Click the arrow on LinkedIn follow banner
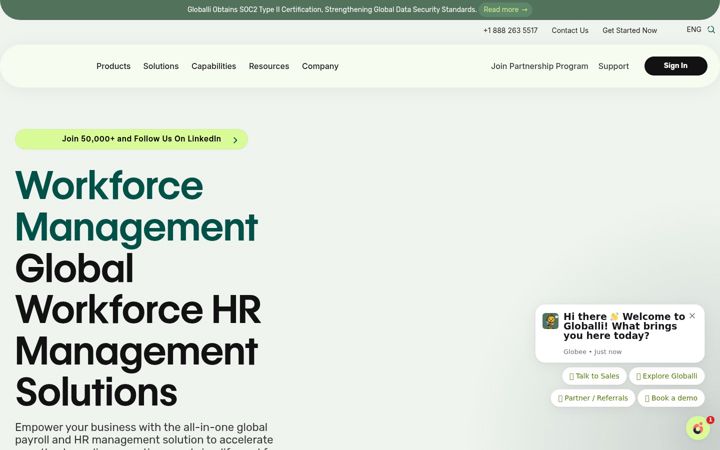This screenshot has width=720, height=450. 235,140
